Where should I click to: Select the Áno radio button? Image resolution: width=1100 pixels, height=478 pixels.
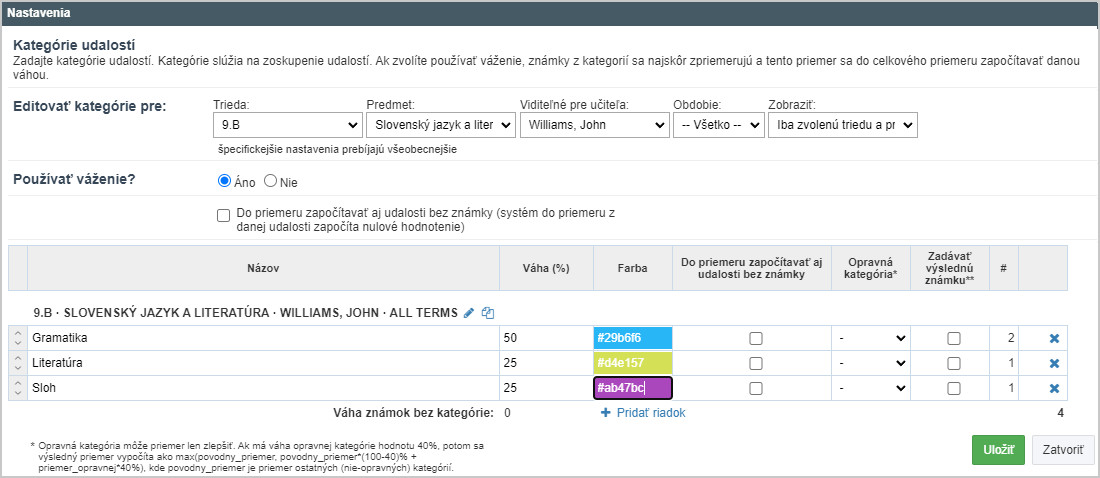tap(224, 182)
